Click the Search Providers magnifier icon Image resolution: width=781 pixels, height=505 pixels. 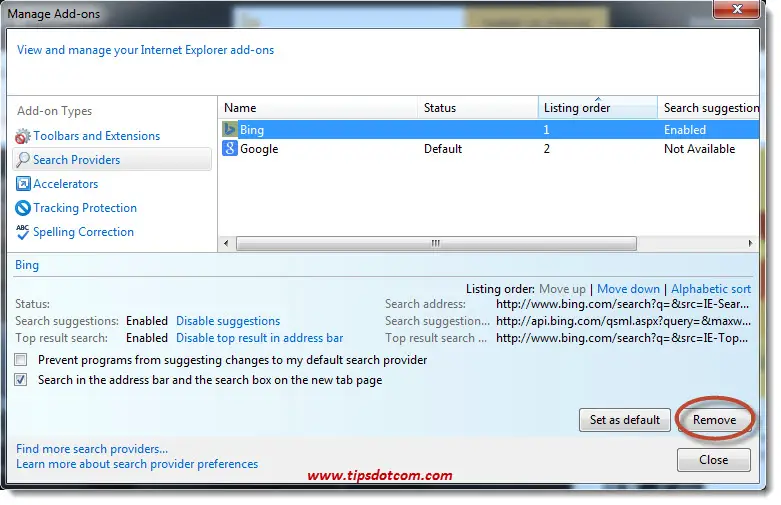[22, 160]
